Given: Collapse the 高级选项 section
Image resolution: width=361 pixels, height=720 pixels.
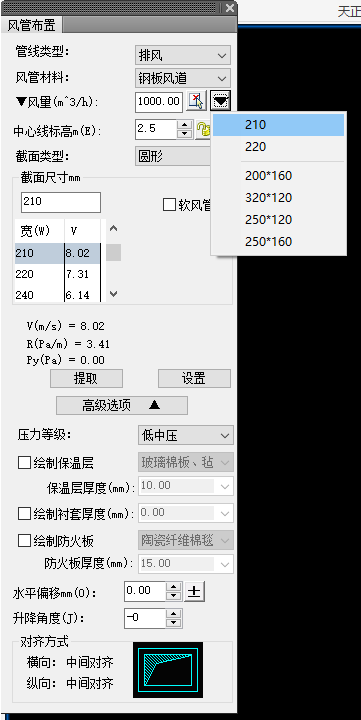Looking at the screenshot, I should tap(122, 405).
